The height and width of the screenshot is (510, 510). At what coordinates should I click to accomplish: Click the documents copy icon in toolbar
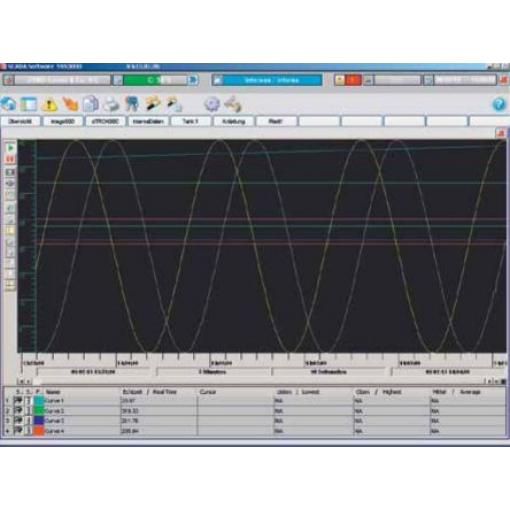(x=91, y=104)
